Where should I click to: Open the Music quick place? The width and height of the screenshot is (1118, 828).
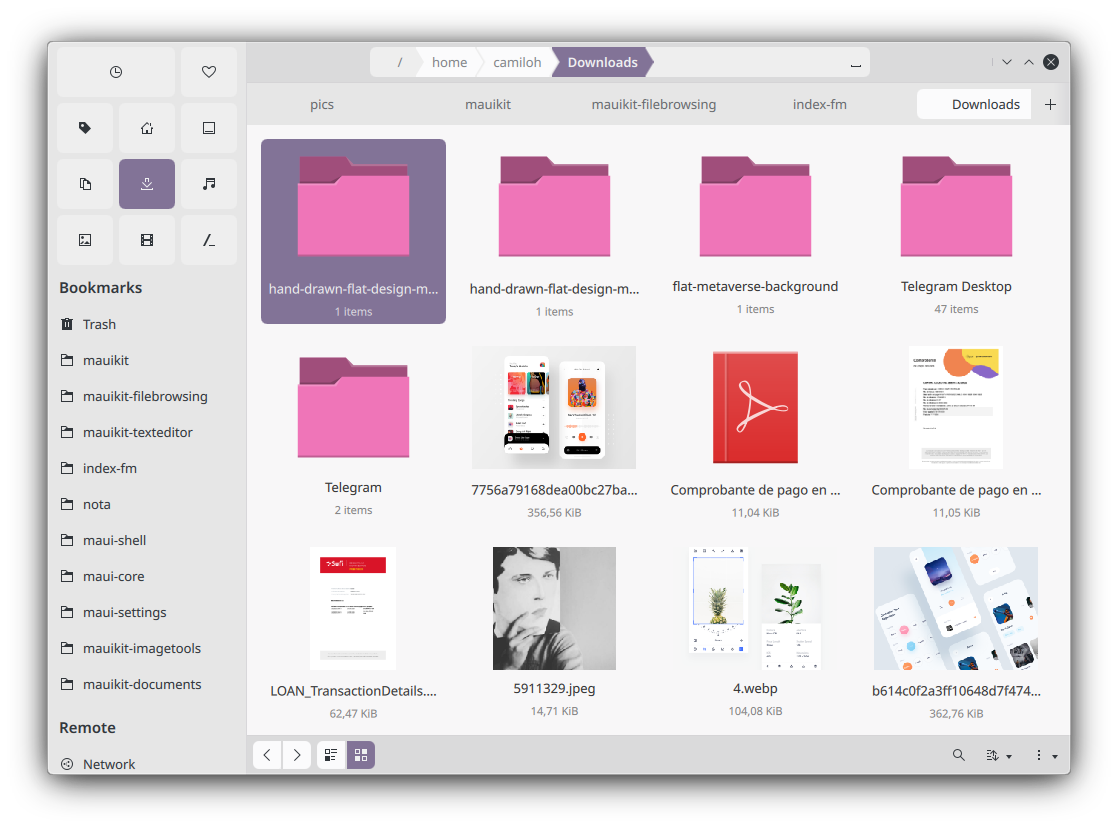[x=208, y=184]
